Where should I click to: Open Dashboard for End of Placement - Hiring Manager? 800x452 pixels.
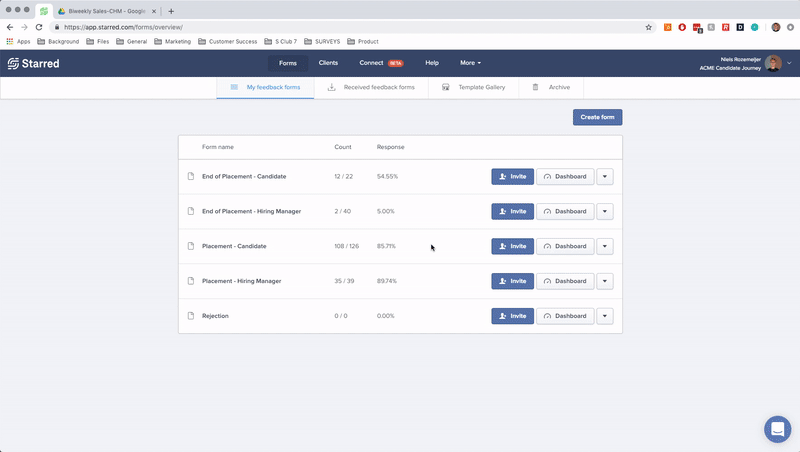click(565, 211)
